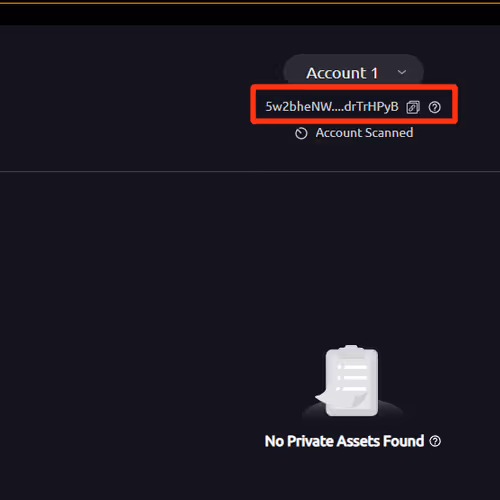The height and width of the screenshot is (500, 500).
Task: Open help icon next to No Private Assets Found
Action: [x=435, y=441]
